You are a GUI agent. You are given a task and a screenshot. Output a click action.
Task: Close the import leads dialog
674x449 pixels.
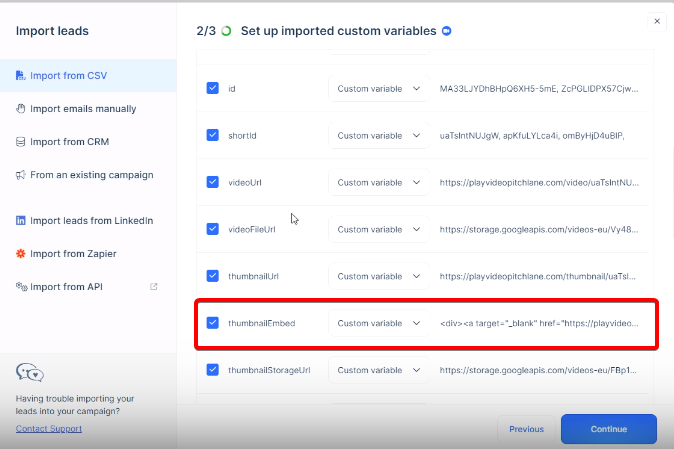[x=657, y=21]
